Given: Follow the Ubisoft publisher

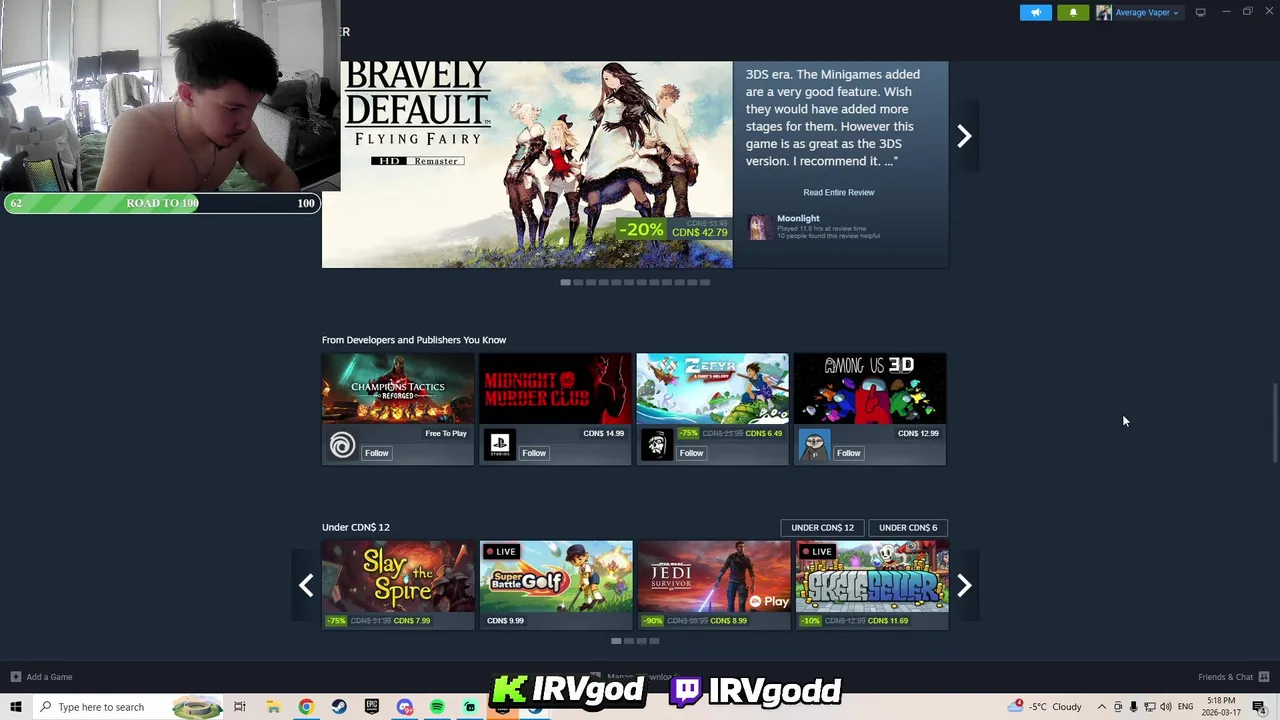Looking at the screenshot, I should click(376, 453).
